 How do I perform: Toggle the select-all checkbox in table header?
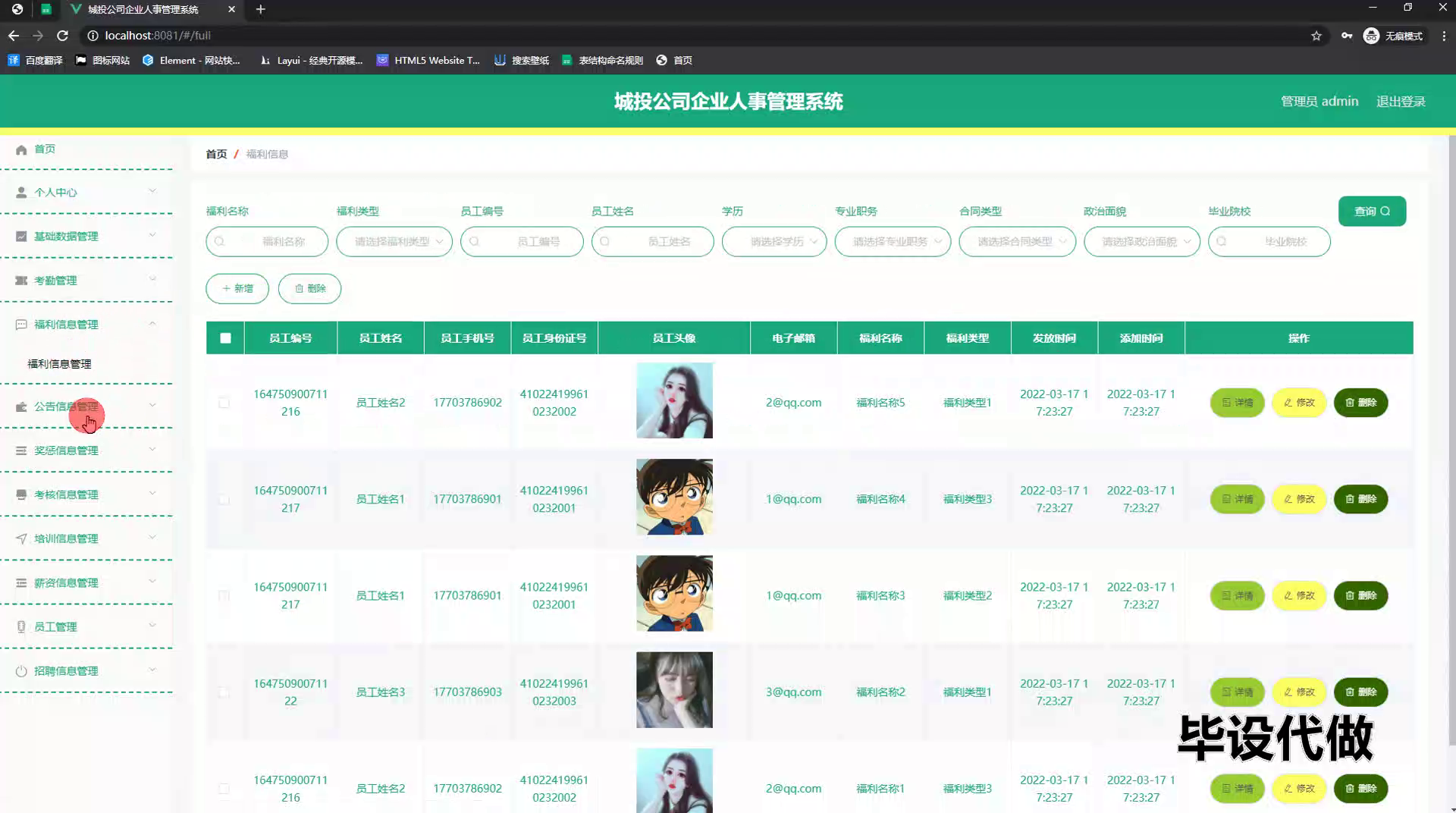pos(226,338)
